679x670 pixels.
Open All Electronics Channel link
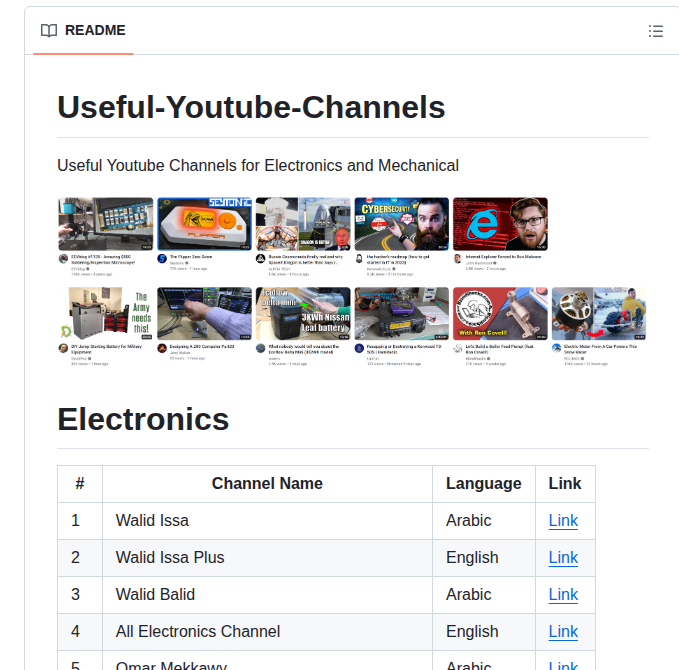pyautogui.click(x=563, y=631)
